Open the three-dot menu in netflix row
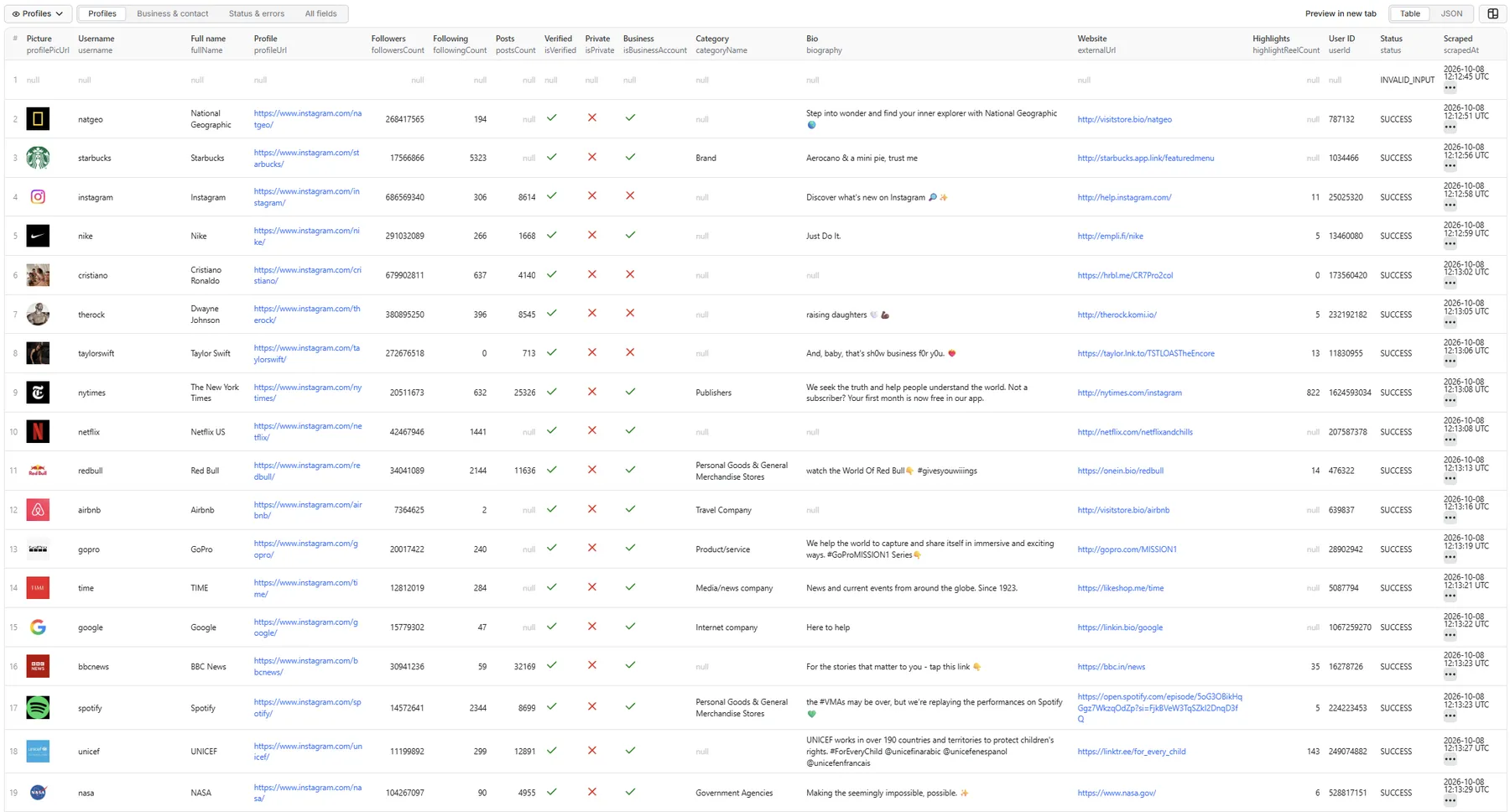 1450,440
